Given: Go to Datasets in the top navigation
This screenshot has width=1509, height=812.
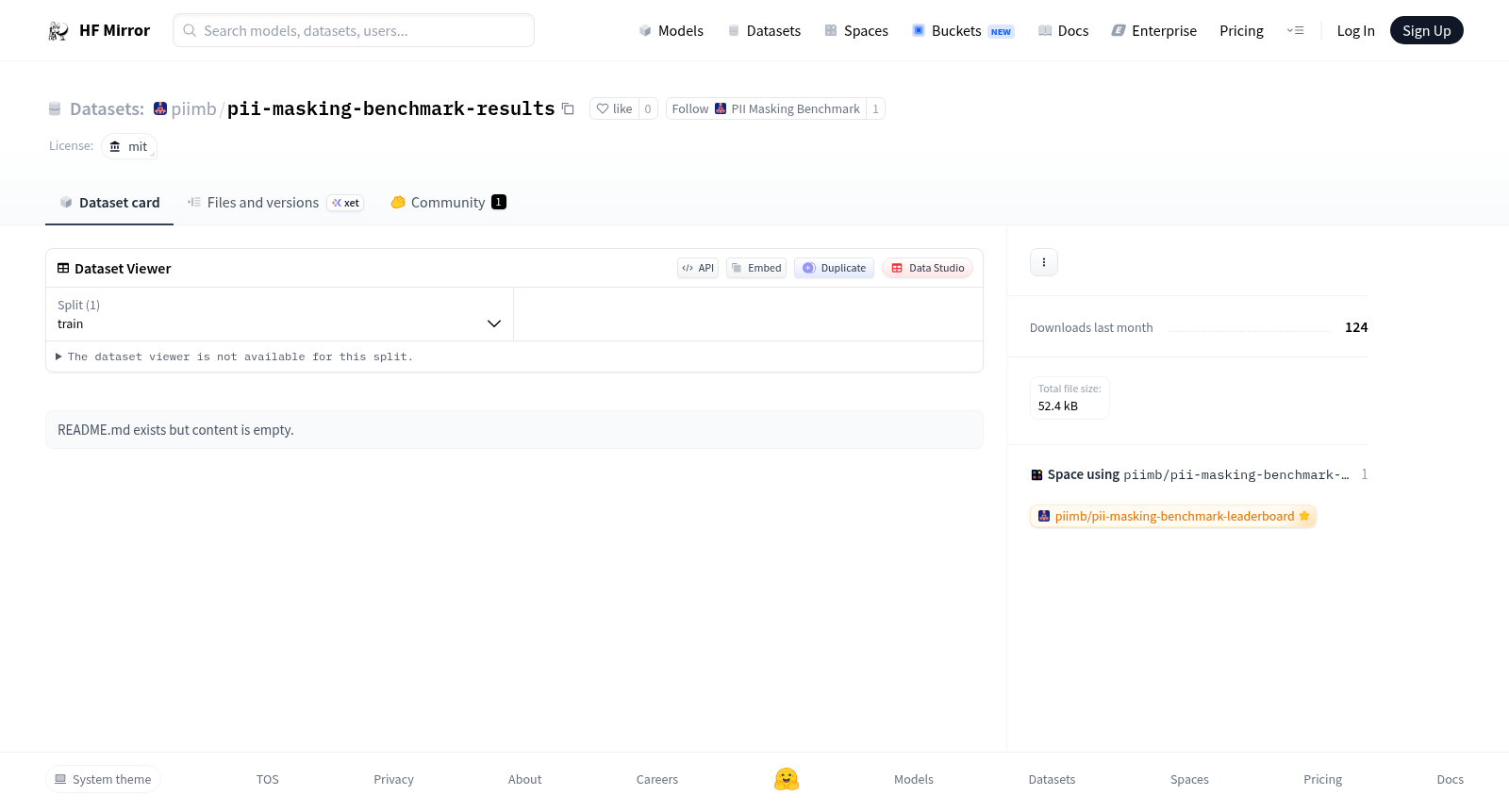Looking at the screenshot, I should [764, 31].
